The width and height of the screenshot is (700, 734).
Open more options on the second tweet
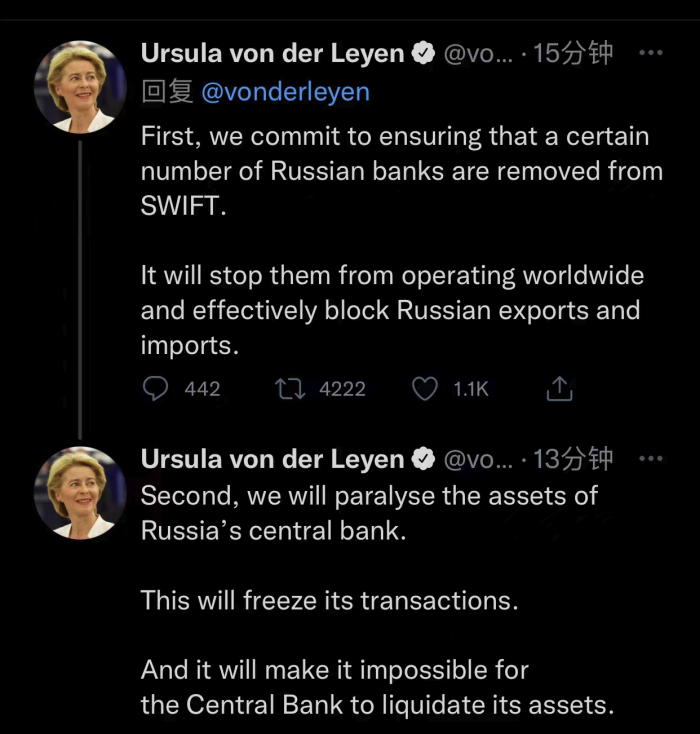(650, 459)
